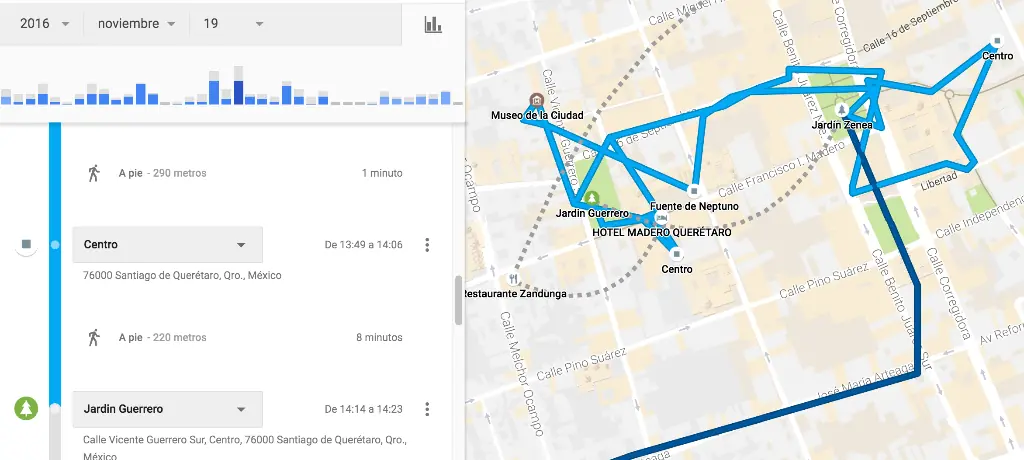Click the green tree icon beside Jardin Guerrero
This screenshot has height=460, width=1024.
(x=26, y=408)
